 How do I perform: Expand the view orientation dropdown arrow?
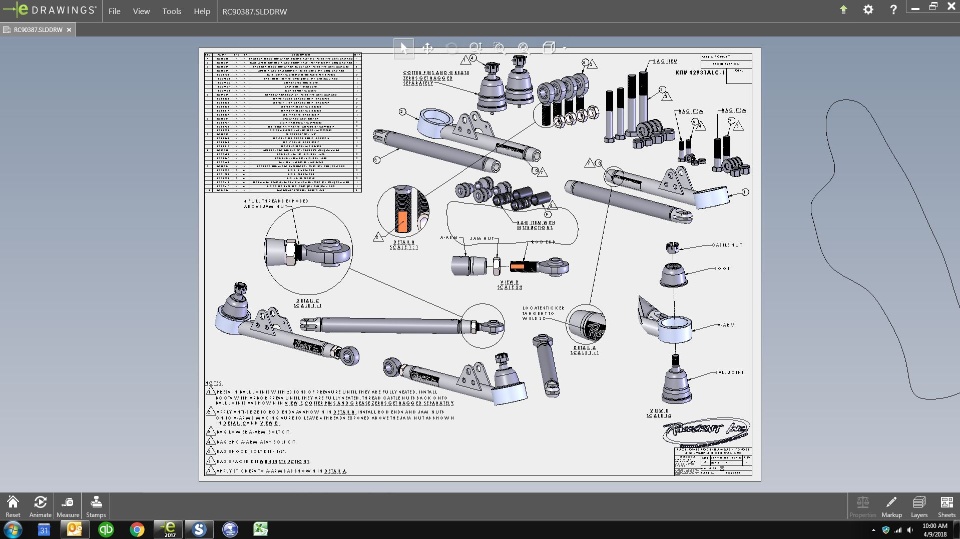564,48
